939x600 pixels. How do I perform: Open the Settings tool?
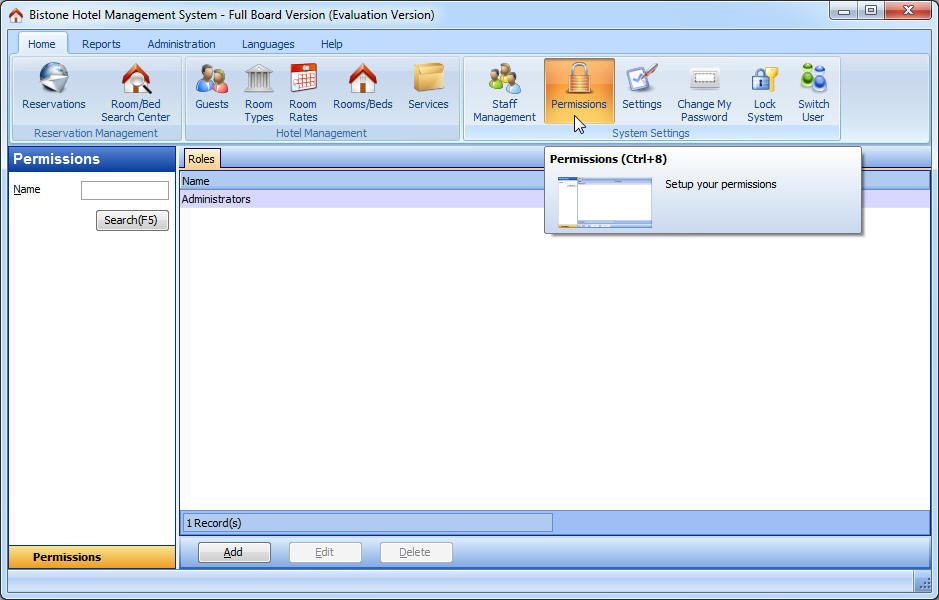[641, 88]
